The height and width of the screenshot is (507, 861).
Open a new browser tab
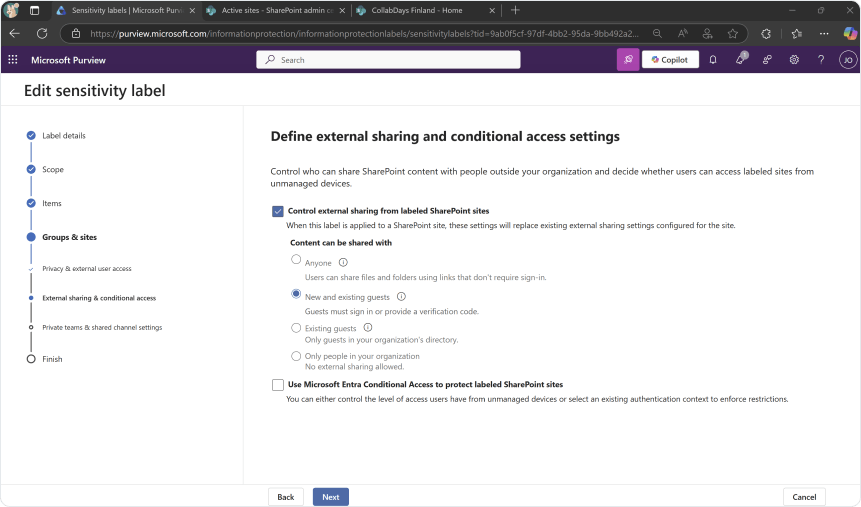515,10
